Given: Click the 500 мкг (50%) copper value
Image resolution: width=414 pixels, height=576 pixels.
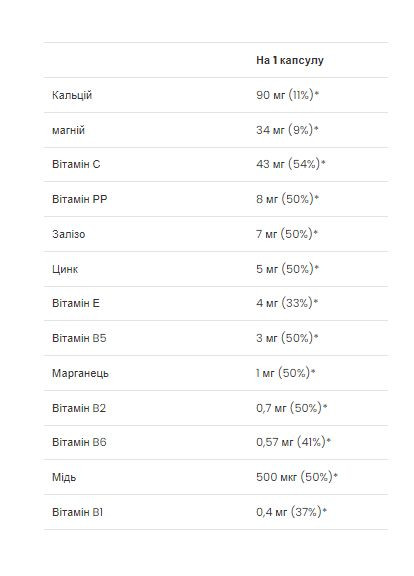Looking at the screenshot, I should [x=297, y=477].
